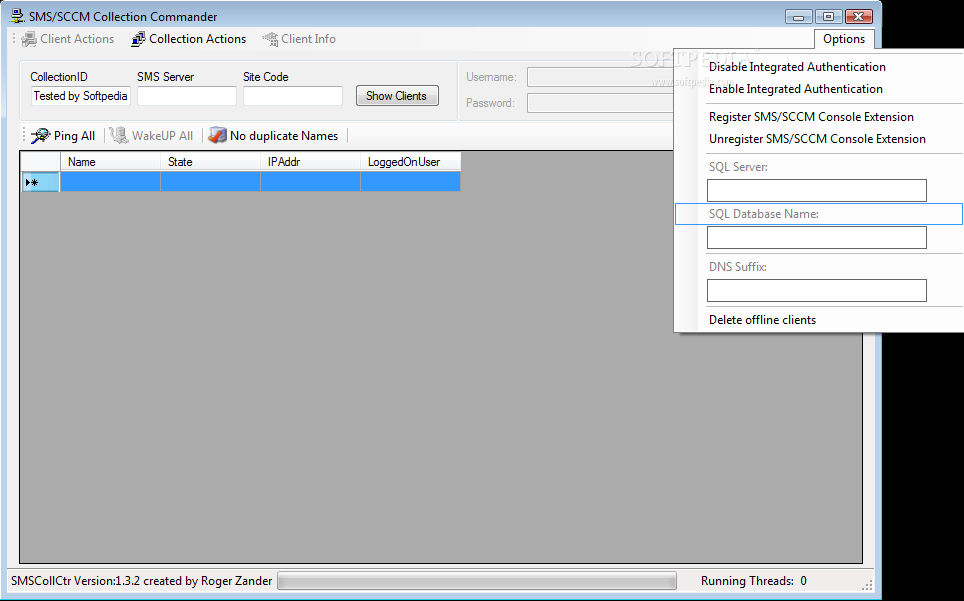Click the WakeUP All icon
The height and width of the screenshot is (601, 964).
point(119,135)
